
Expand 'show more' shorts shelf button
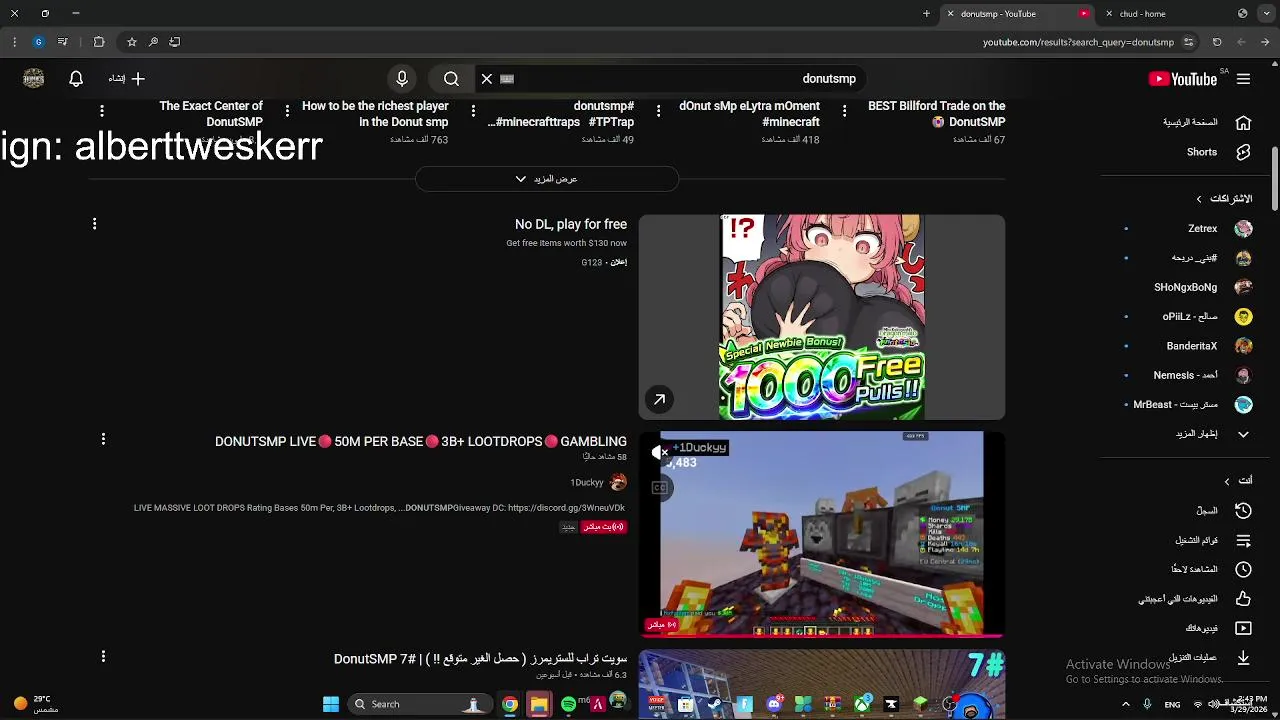click(547, 179)
